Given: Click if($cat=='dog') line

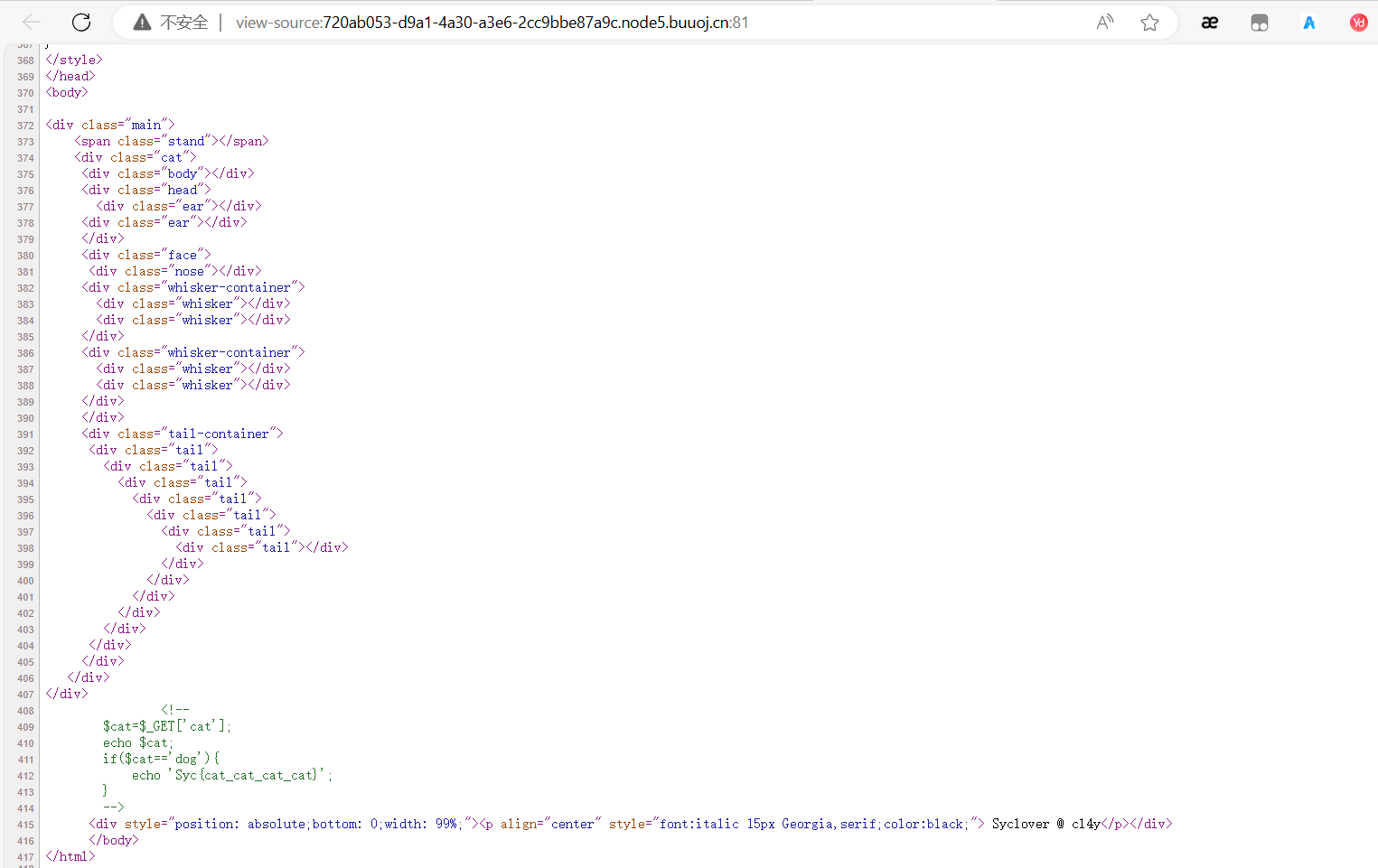Looking at the screenshot, I should click(x=161, y=760).
